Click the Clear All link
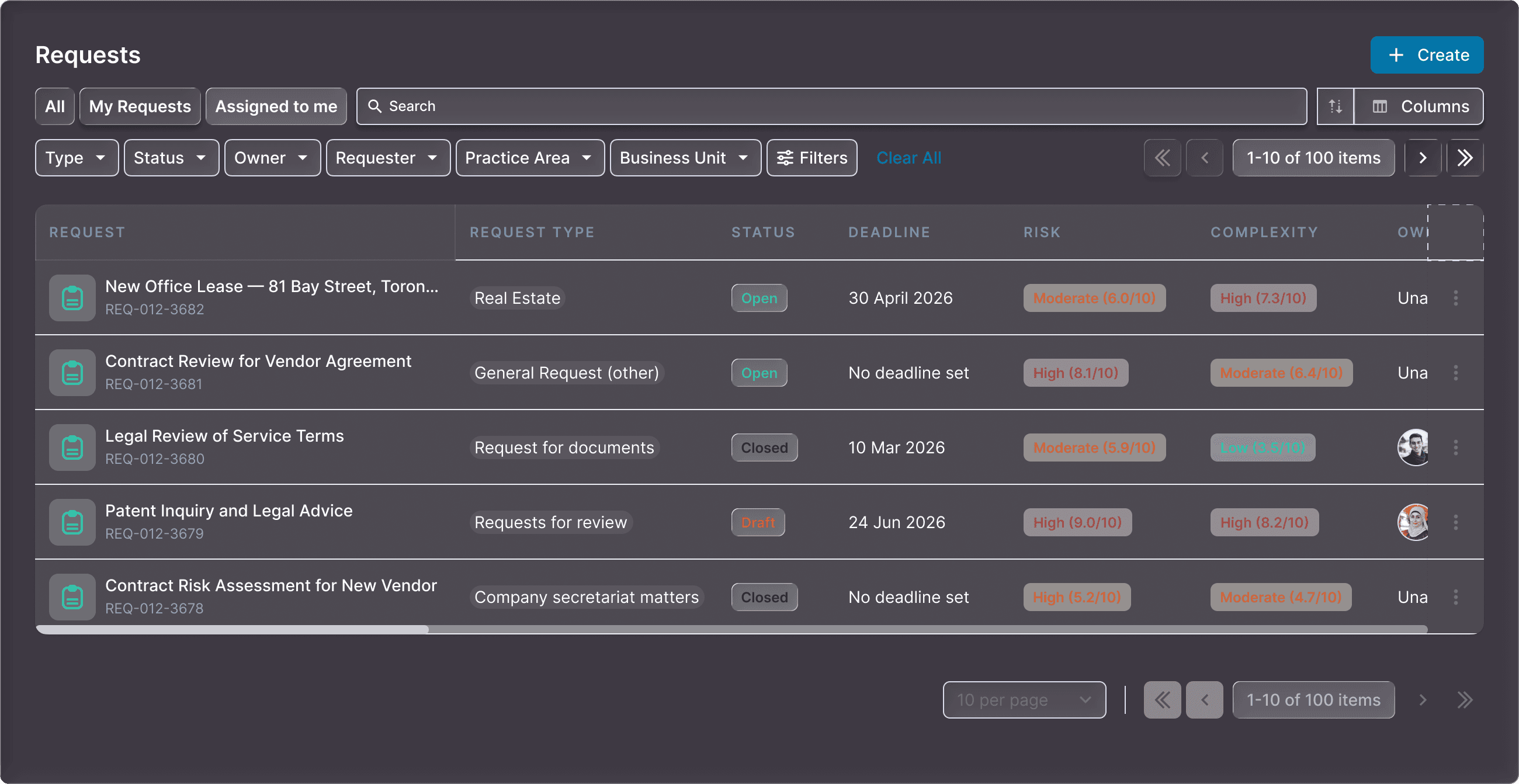 point(908,157)
